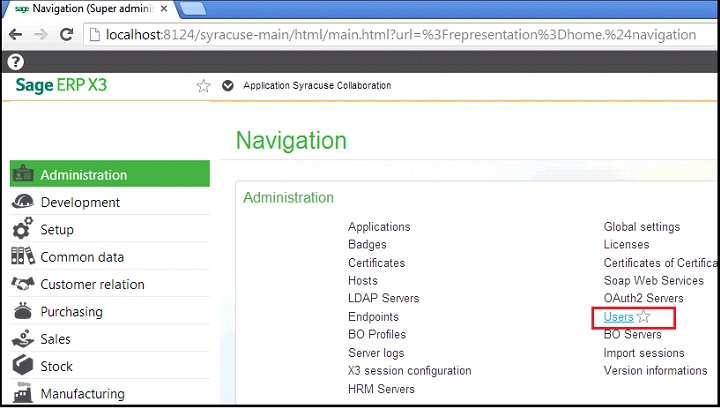The width and height of the screenshot is (720, 408).
Task: Click the help question mark icon
Action: coord(15,61)
